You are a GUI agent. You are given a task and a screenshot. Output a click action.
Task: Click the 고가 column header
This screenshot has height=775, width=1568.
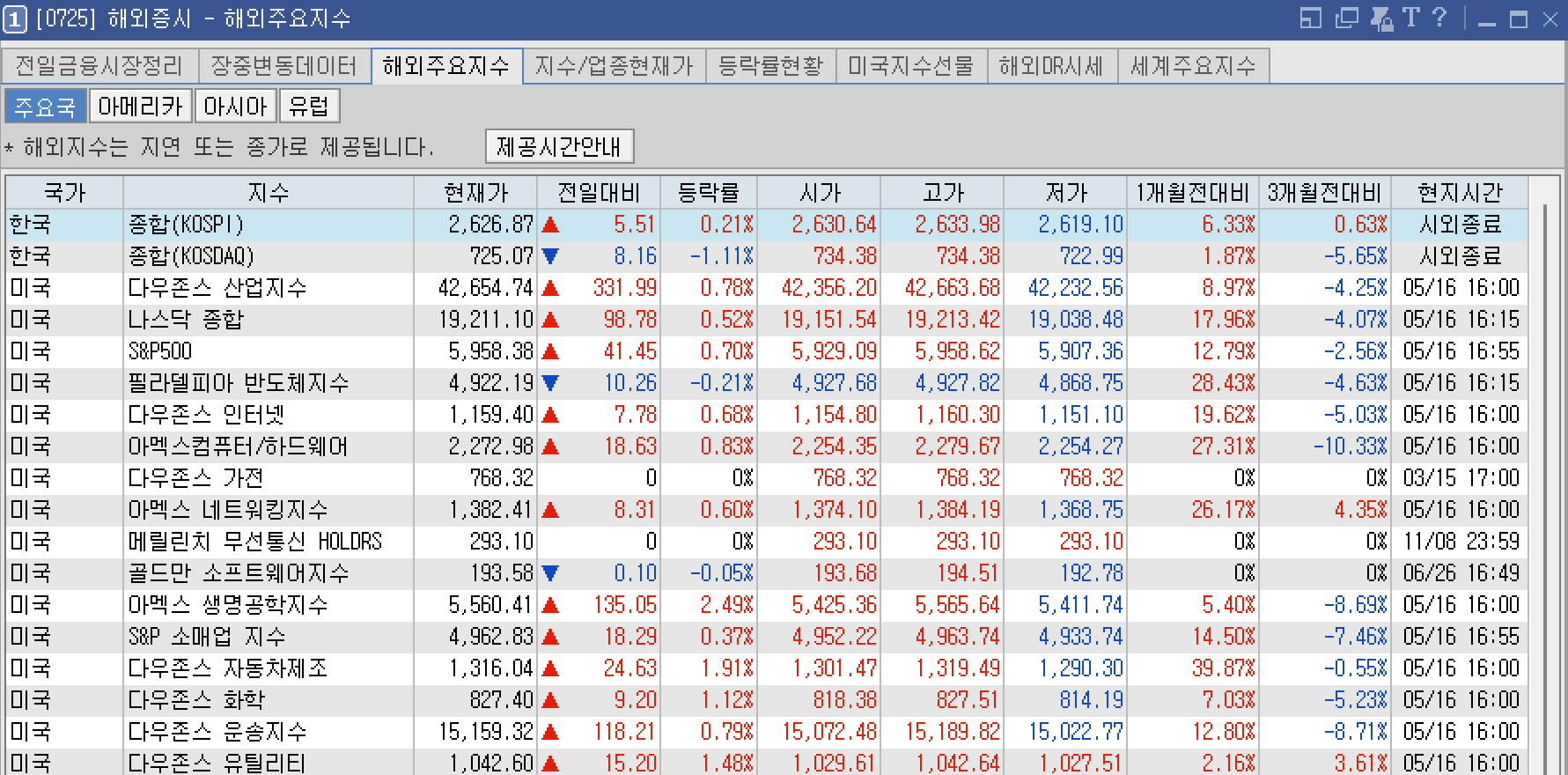pos(942,193)
